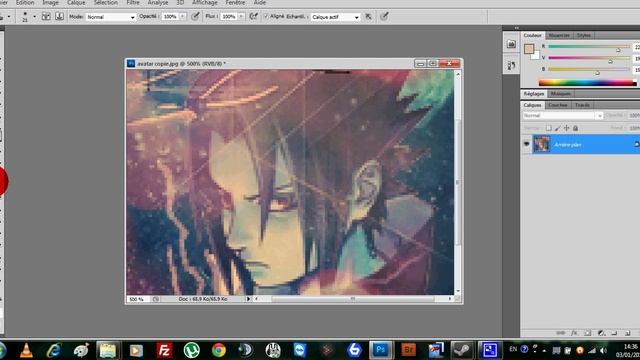640x360 pixels.
Task: Open FileZilla from the taskbar
Action: coord(164,350)
